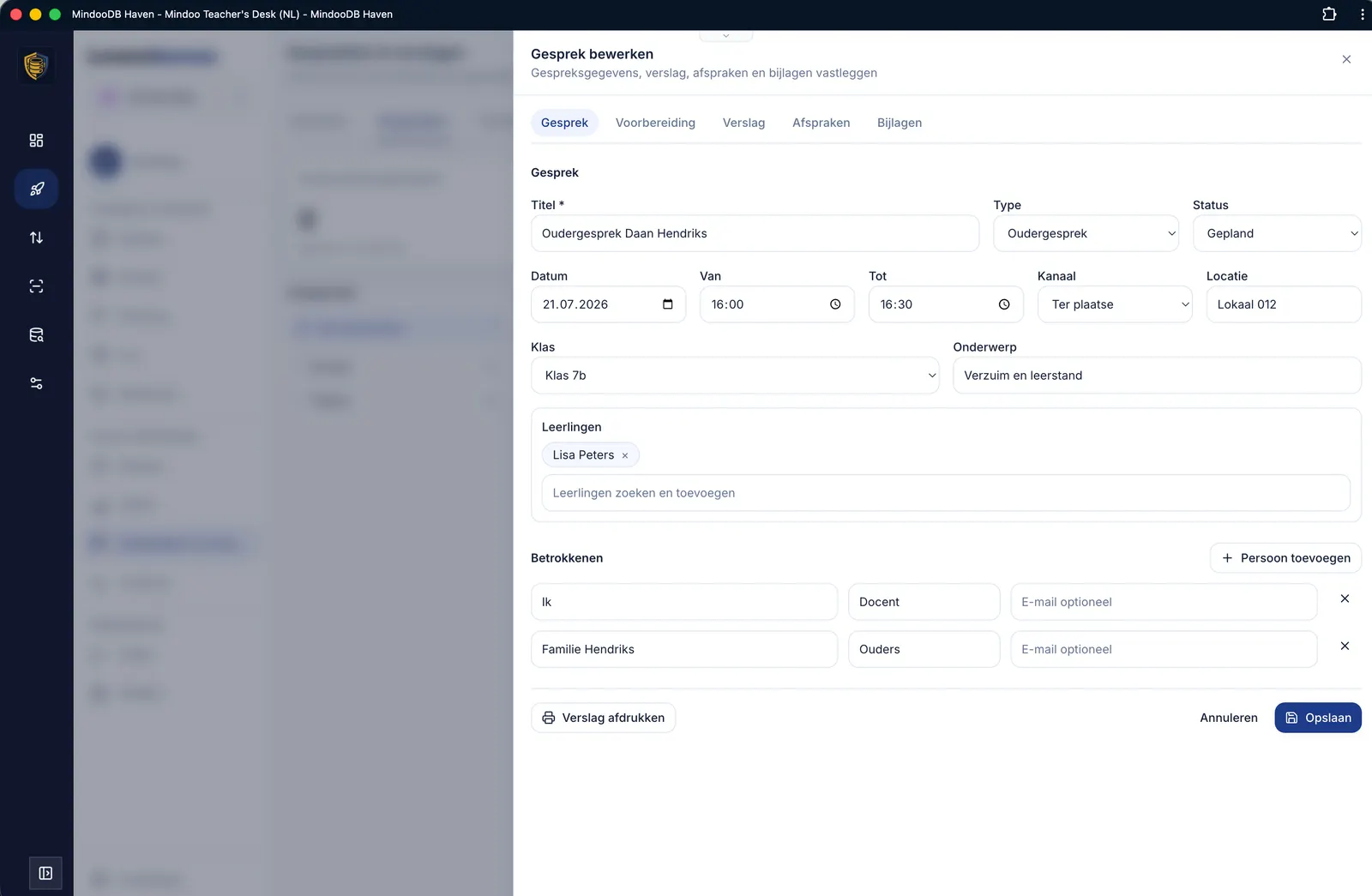This screenshot has height=896, width=1372.
Task: Open the Status dropdown showing Gepland
Action: coord(1277,233)
